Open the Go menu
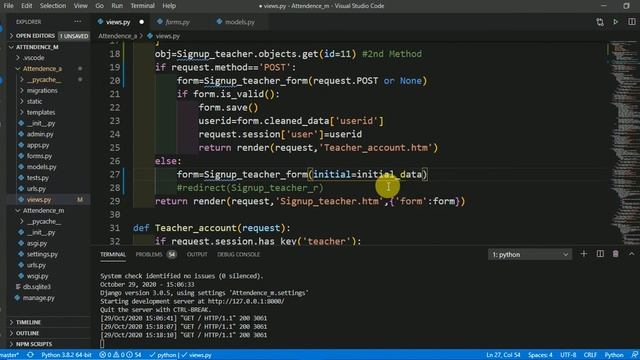The width and height of the screenshot is (640, 360). click(99, 6)
